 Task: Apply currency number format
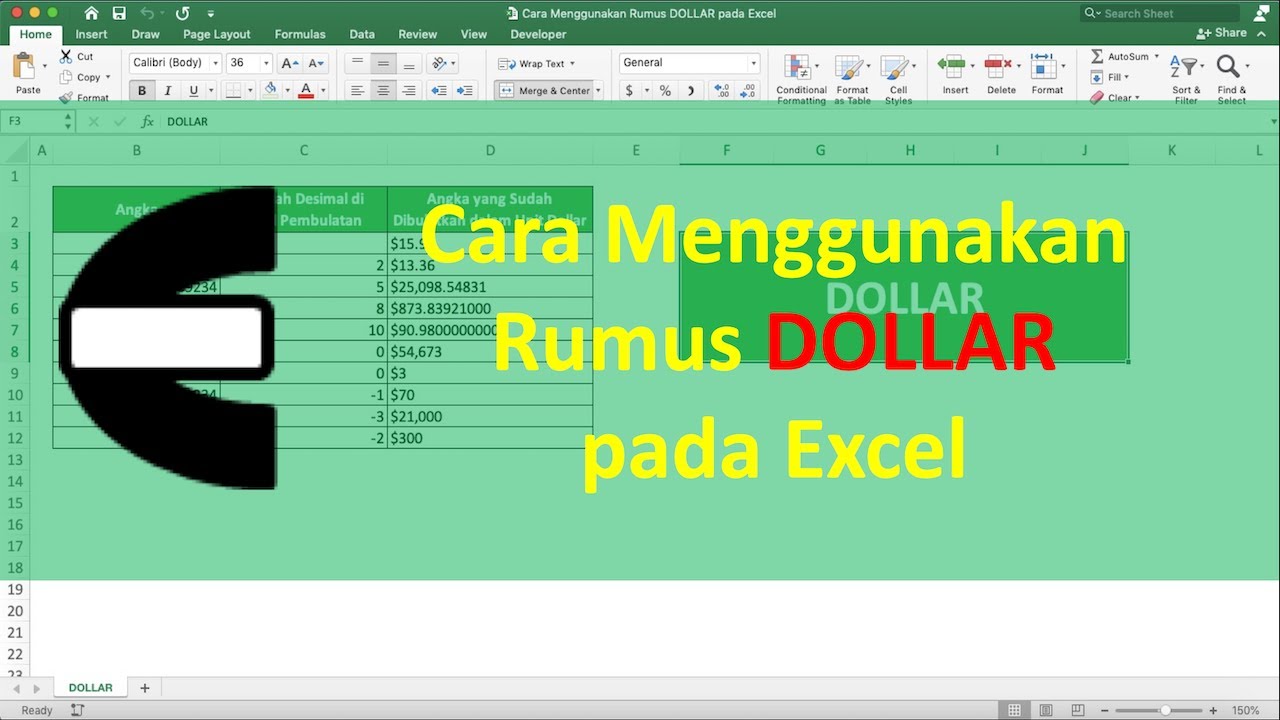(629, 91)
